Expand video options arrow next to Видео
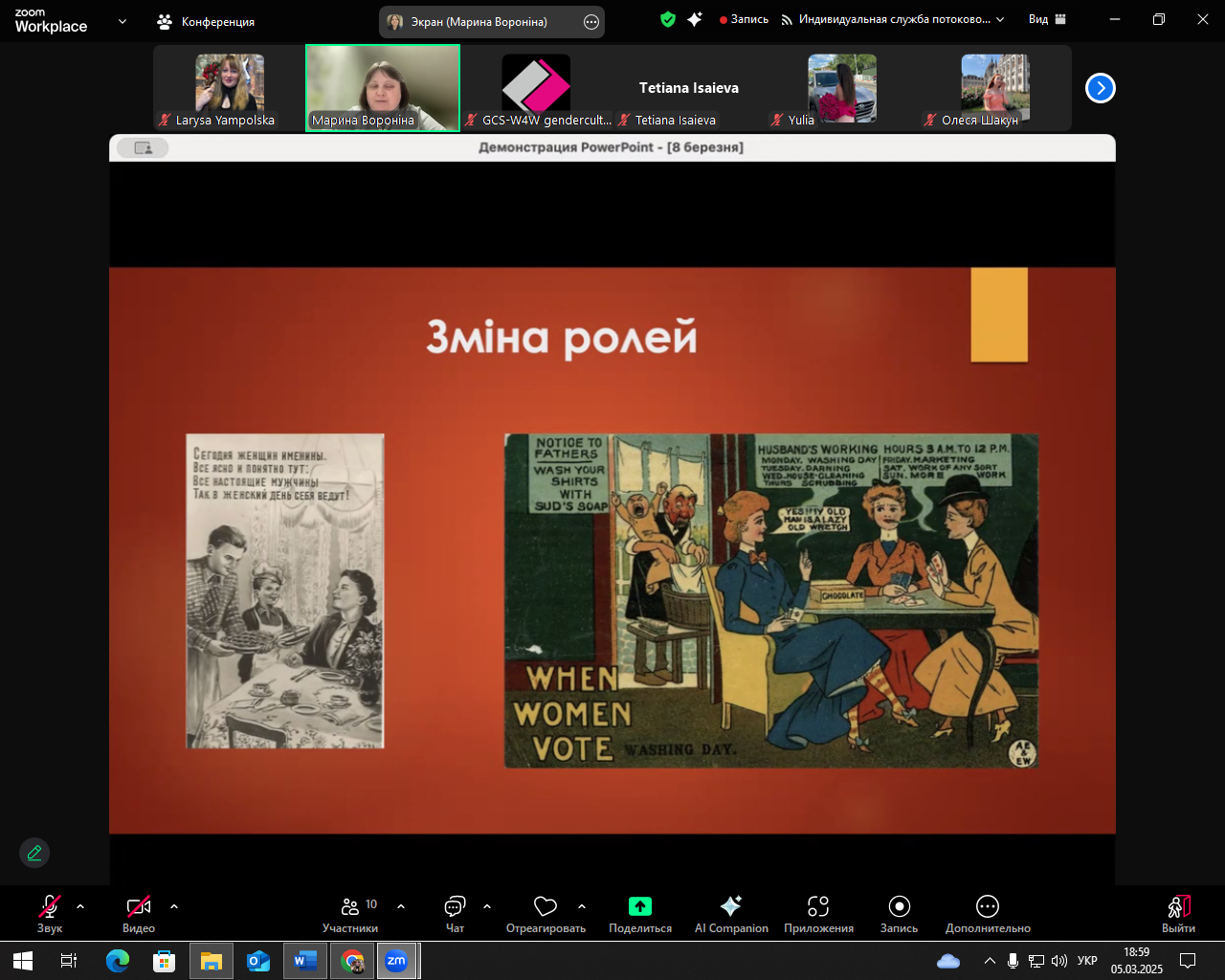Image resolution: width=1225 pixels, height=980 pixels. click(174, 906)
